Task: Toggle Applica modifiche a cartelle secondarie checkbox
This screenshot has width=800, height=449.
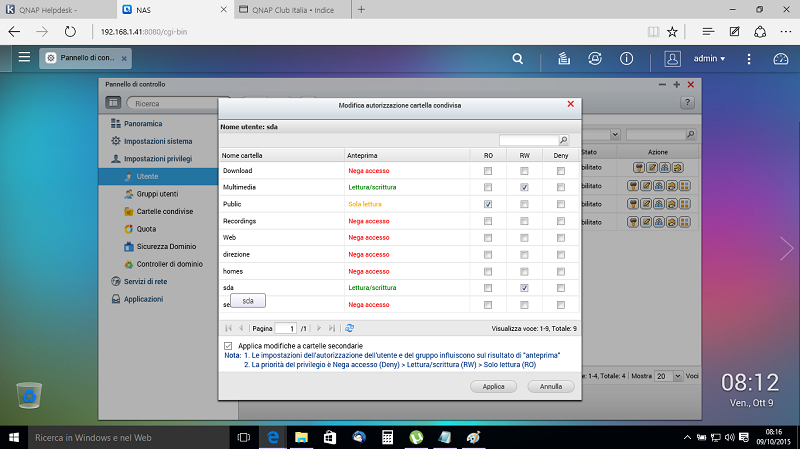Action: click(229, 345)
